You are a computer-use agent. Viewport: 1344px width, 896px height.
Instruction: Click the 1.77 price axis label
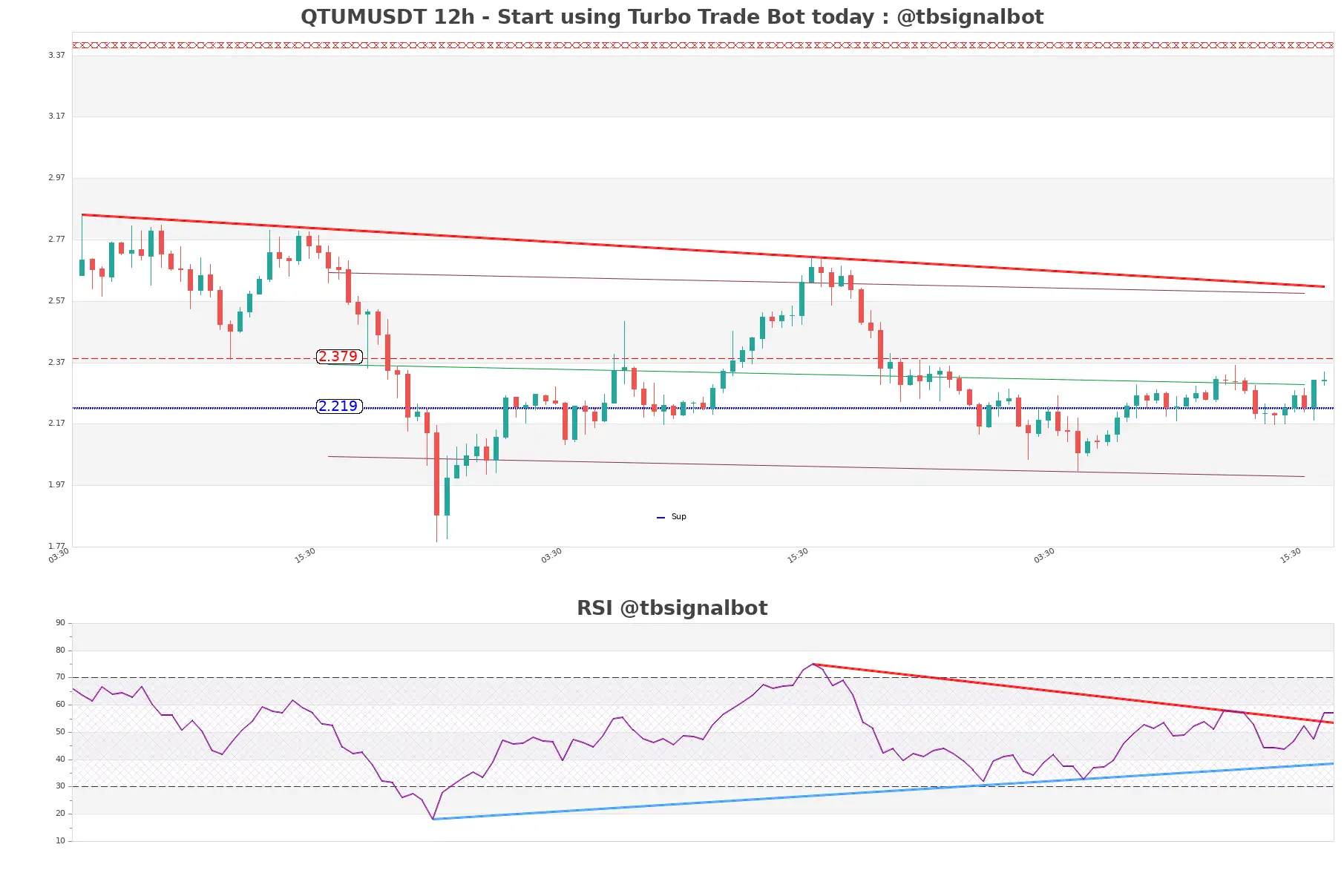pos(56,547)
